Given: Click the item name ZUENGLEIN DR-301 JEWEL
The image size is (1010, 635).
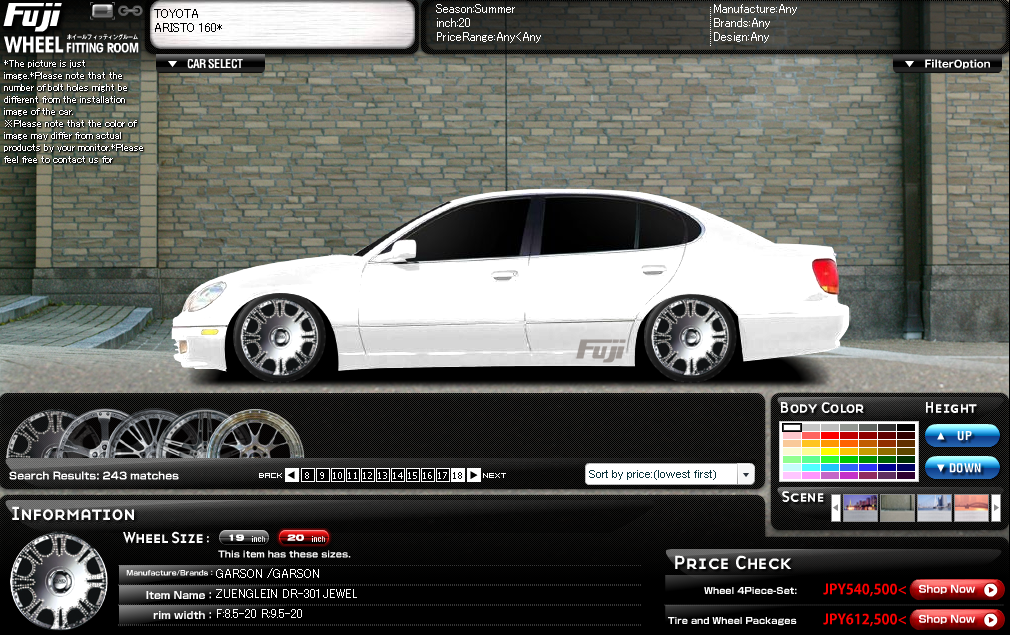Looking at the screenshot, I should 286,594.
